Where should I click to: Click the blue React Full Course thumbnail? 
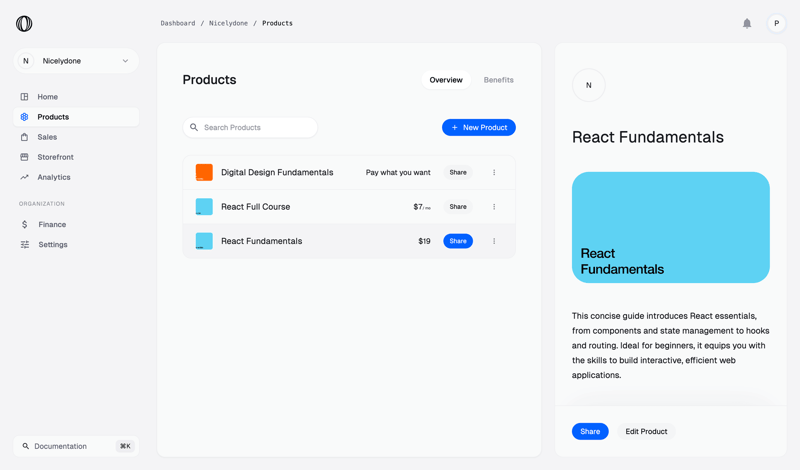click(x=204, y=207)
